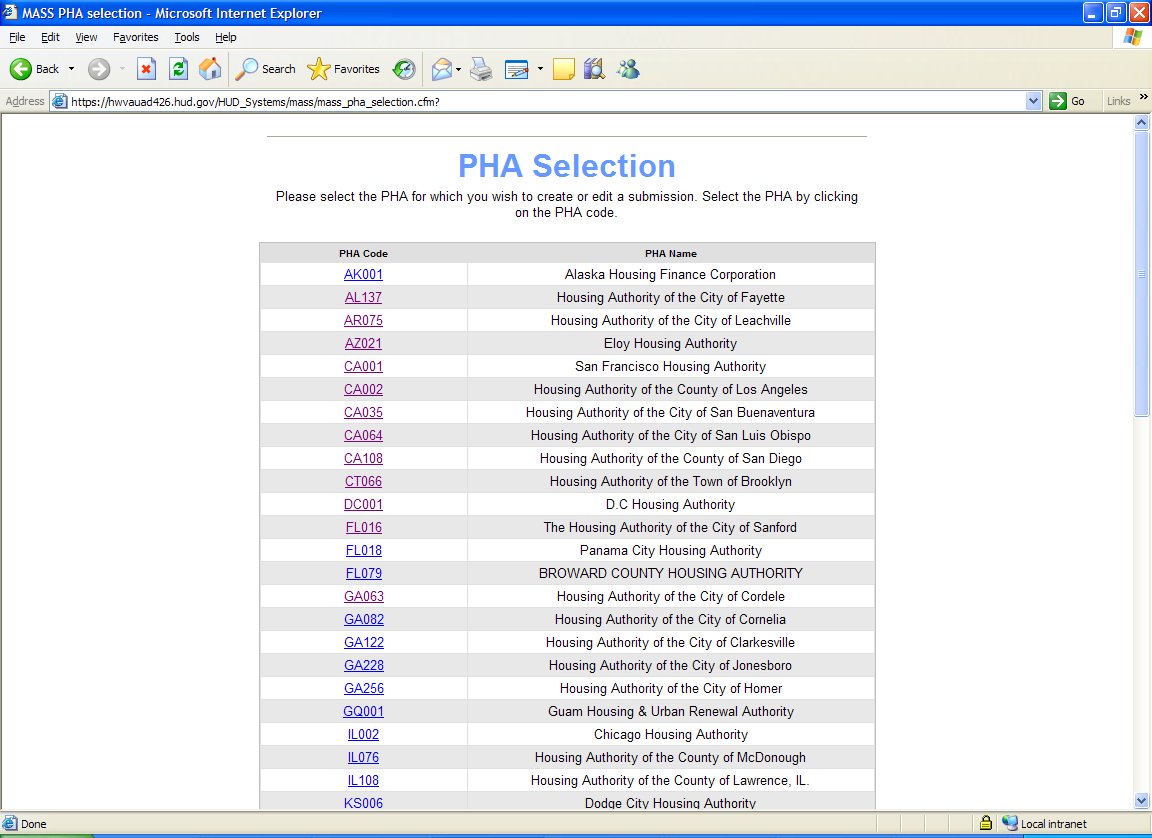Image resolution: width=1152 pixels, height=838 pixels.
Task: Open the AZ021 PHA link
Action: tap(363, 343)
